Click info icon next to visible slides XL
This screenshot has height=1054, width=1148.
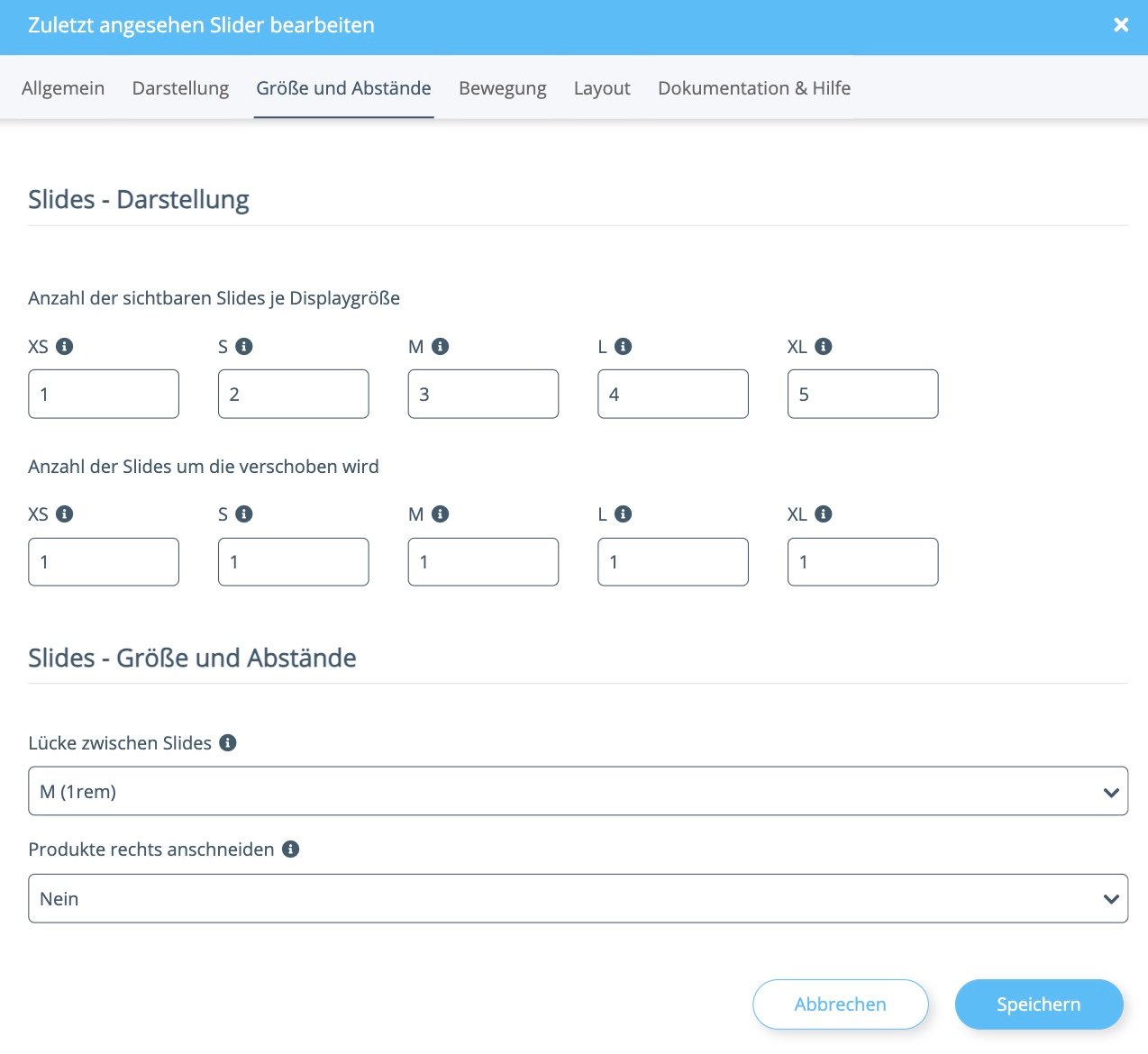coord(824,346)
